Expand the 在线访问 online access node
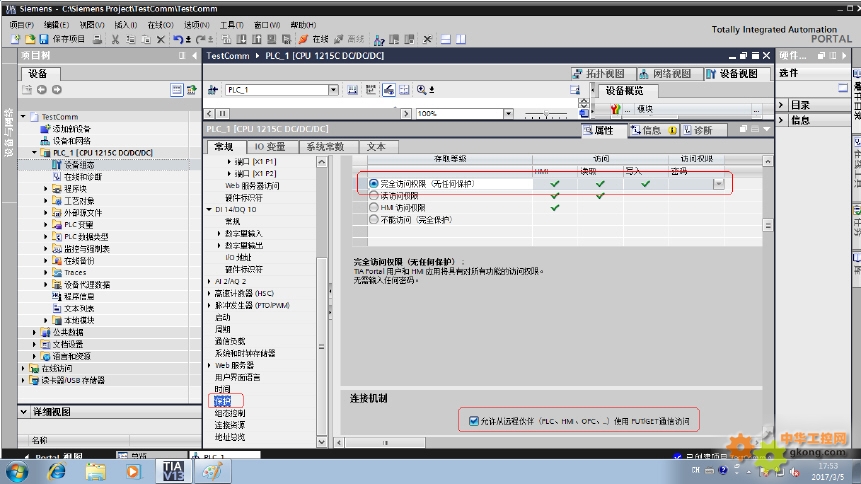Image resolution: width=861 pixels, height=484 pixels. coord(23,368)
